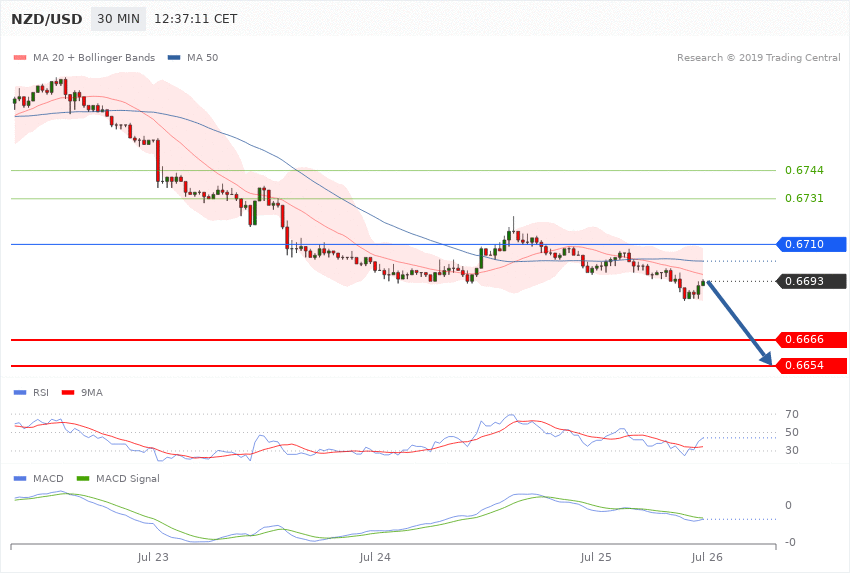The height and width of the screenshot is (576, 850).
Task: Click the MACD Signal green legend swatch
Action: click(x=83, y=478)
